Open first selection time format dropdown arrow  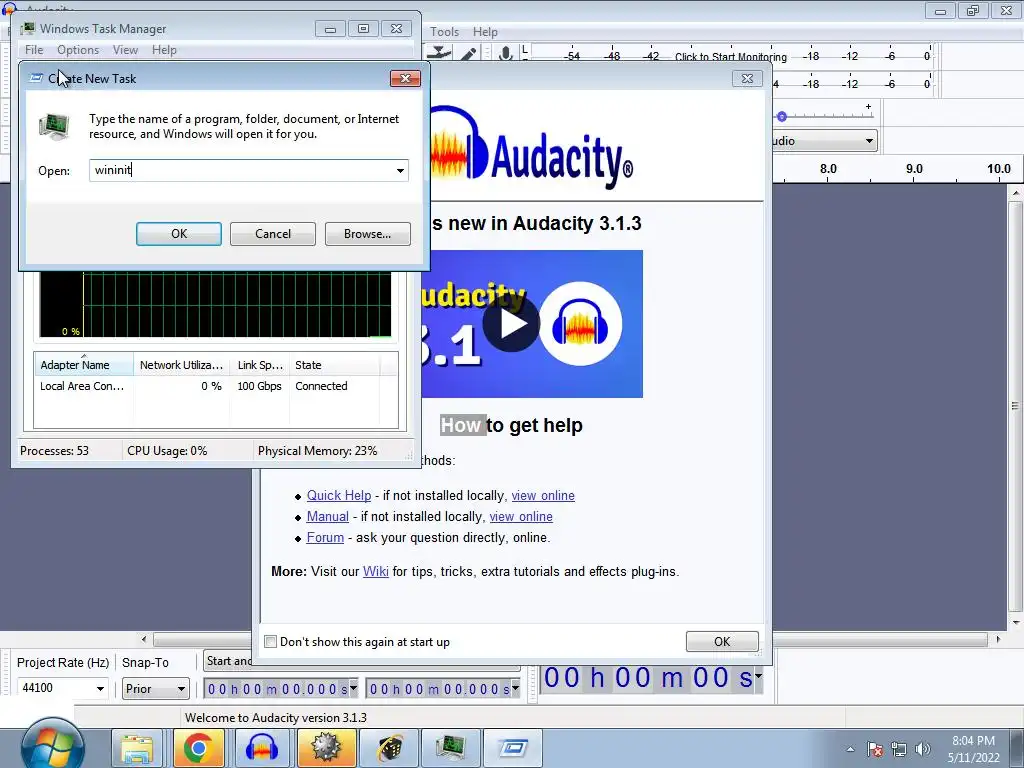click(353, 688)
